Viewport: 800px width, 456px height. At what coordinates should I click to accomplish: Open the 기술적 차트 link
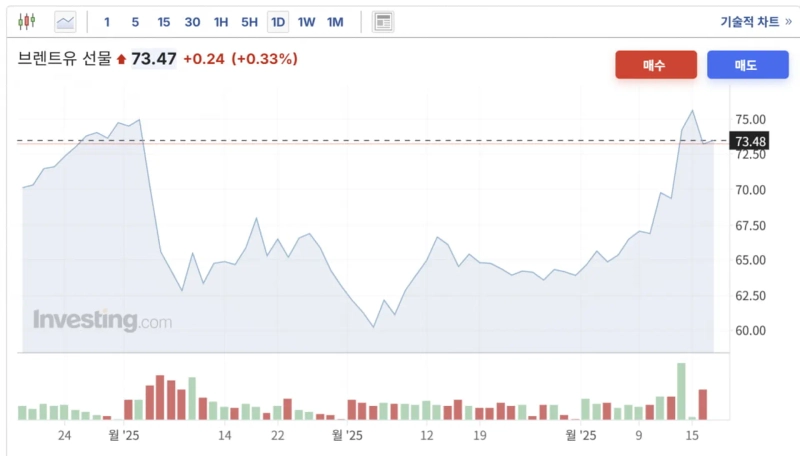coord(756,21)
